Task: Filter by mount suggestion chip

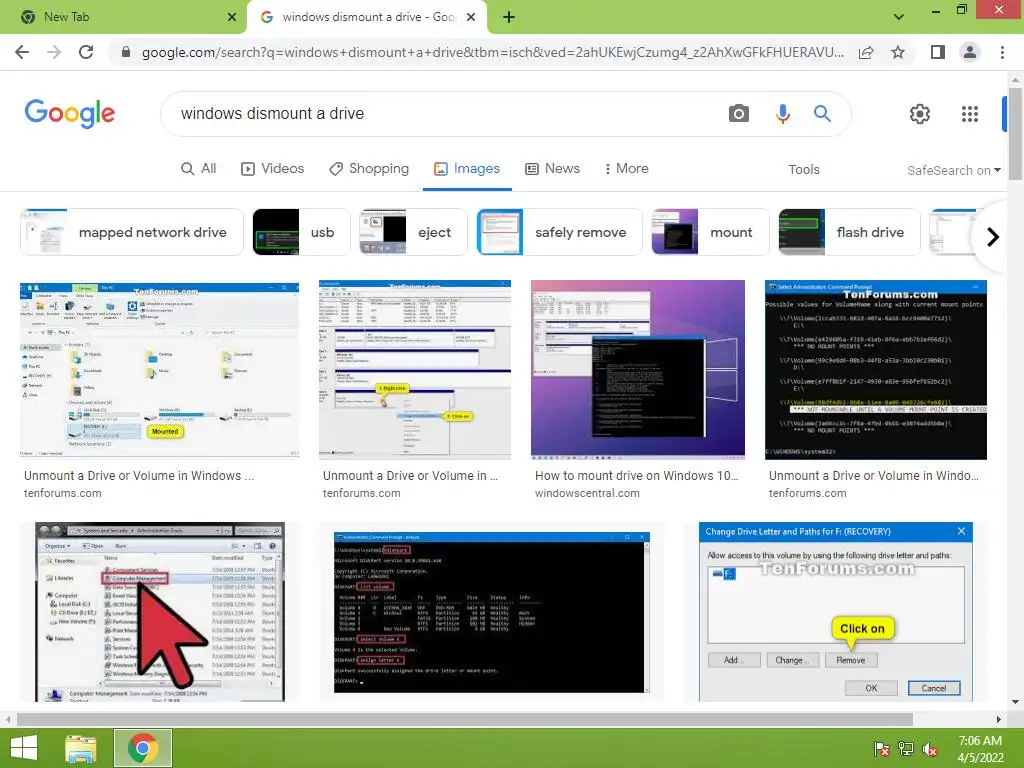Action: point(711,232)
